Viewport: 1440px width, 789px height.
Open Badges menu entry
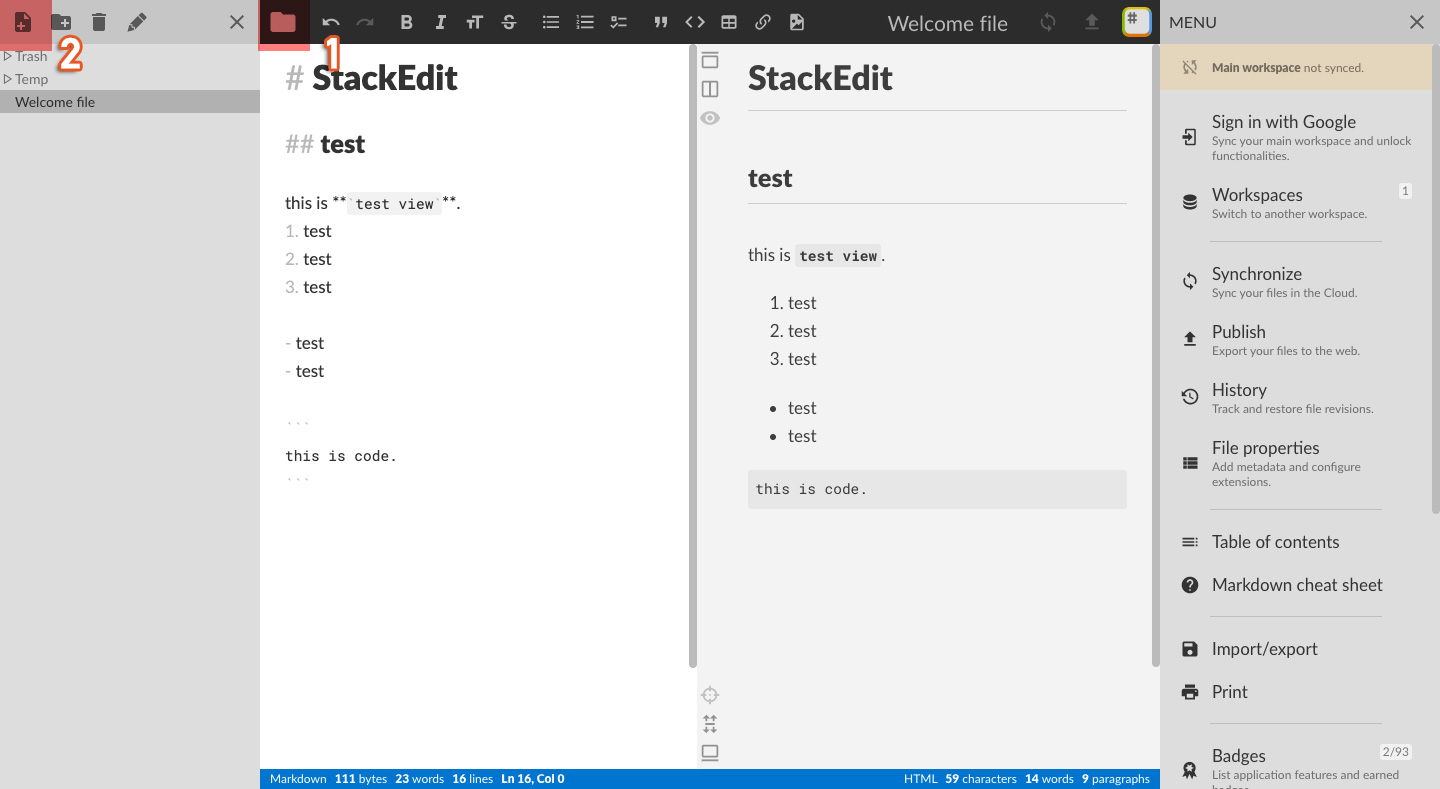click(1296, 765)
